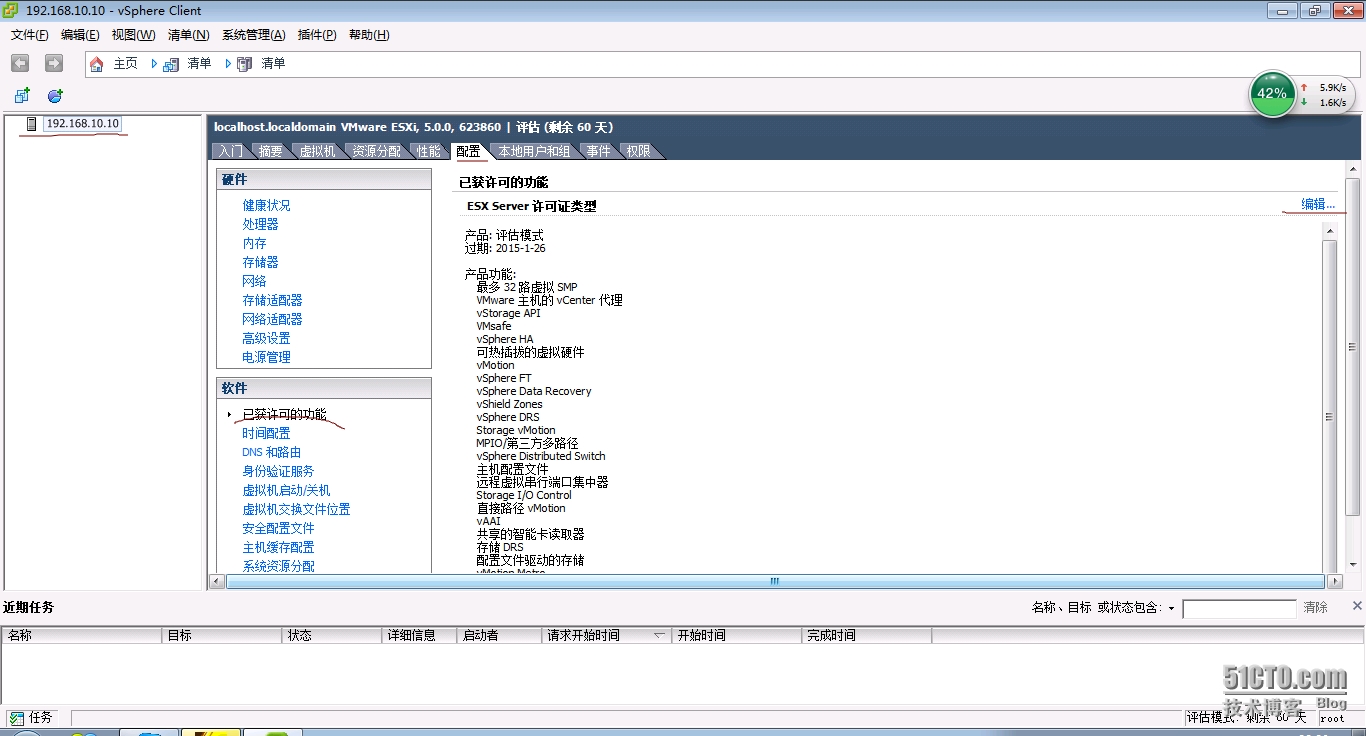The image size is (1366, 736).
Task: Click the forward navigation arrow
Action: (54, 63)
